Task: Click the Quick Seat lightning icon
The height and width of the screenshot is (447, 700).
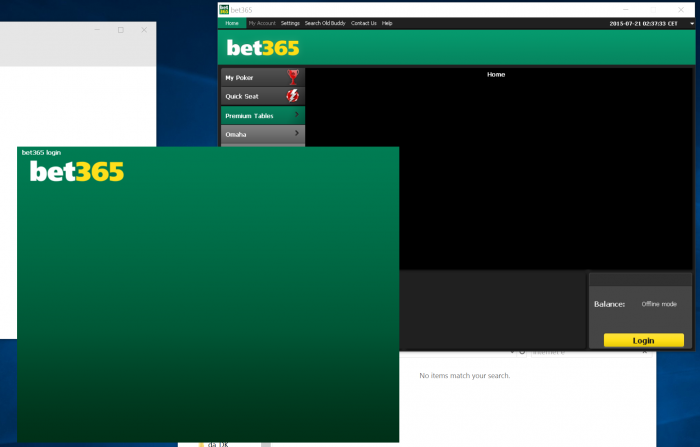Action: click(x=292, y=96)
